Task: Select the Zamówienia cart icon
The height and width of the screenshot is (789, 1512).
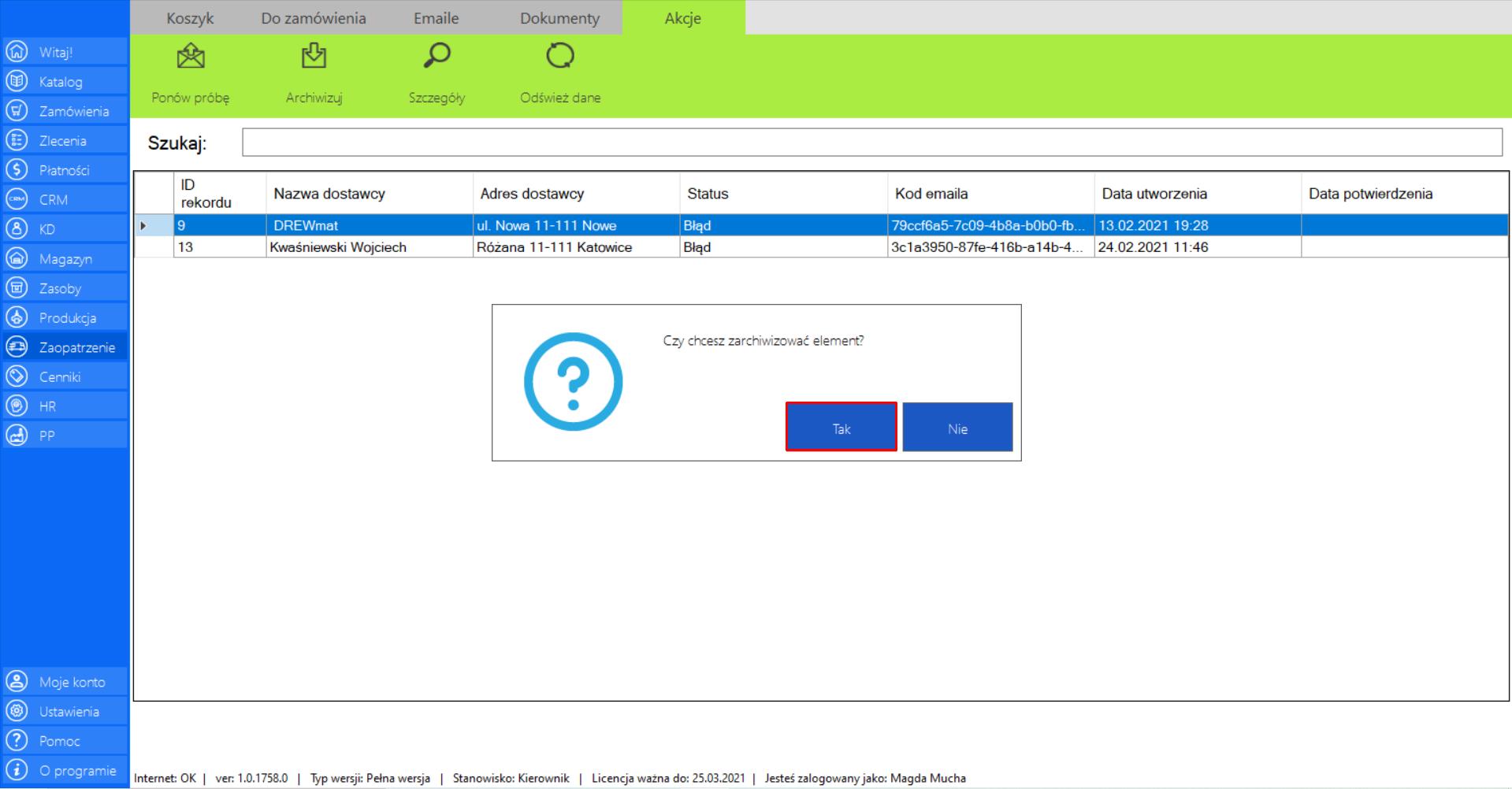Action: 16,110
